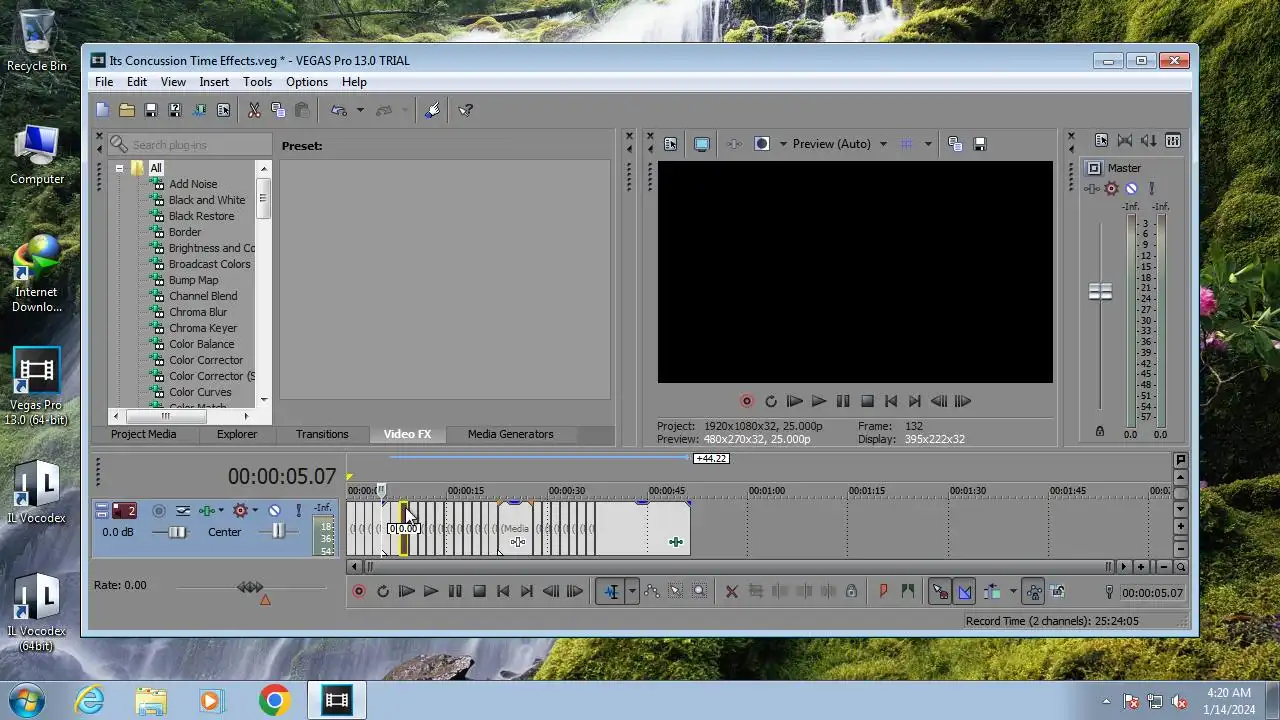The height and width of the screenshot is (720, 1280).
Task: Open Master Bus FX gear icon
Action: (1111, 188)
